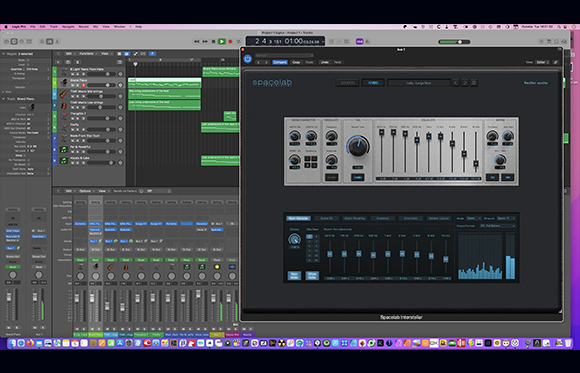
Task: Start playback with the green Play button
Action: click(x=222, y=41)
